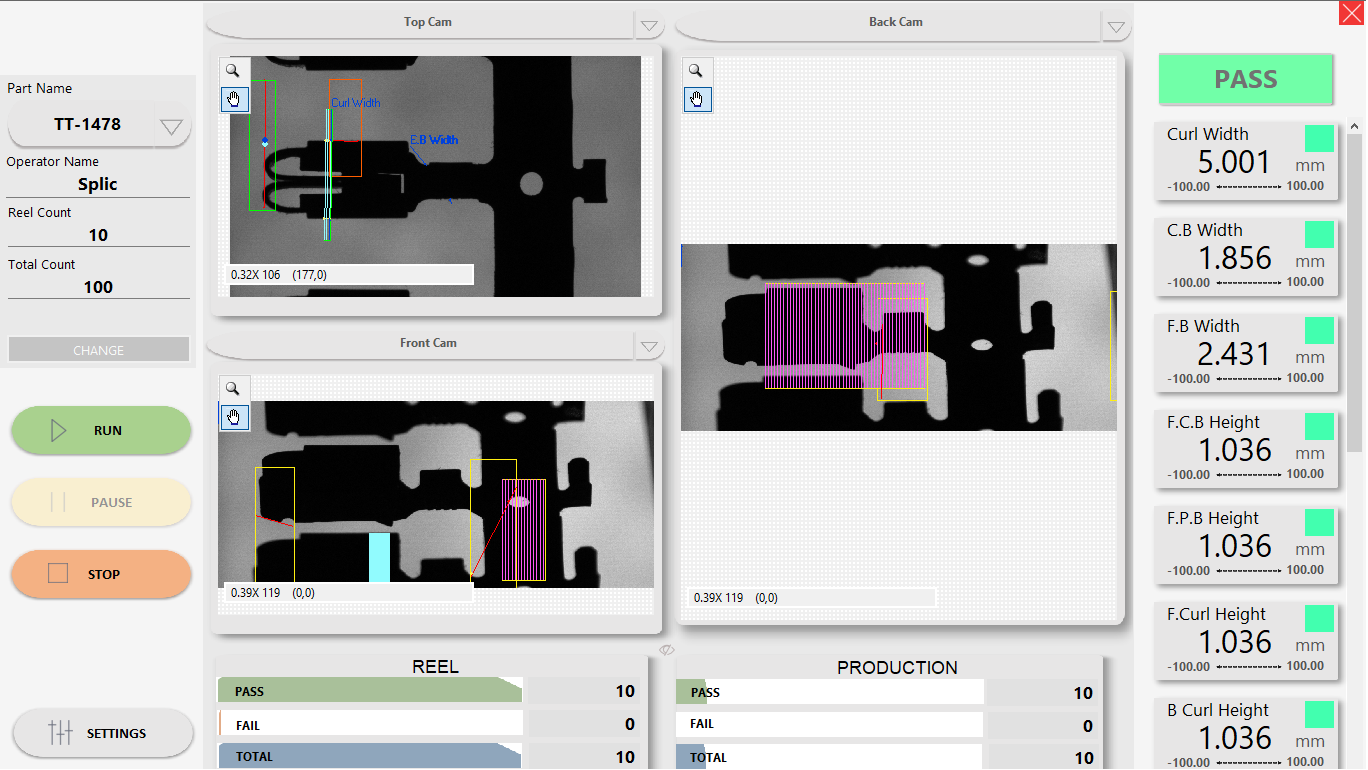
Task: Click the green status square for F.B Width
Action: coord(1319,331)
